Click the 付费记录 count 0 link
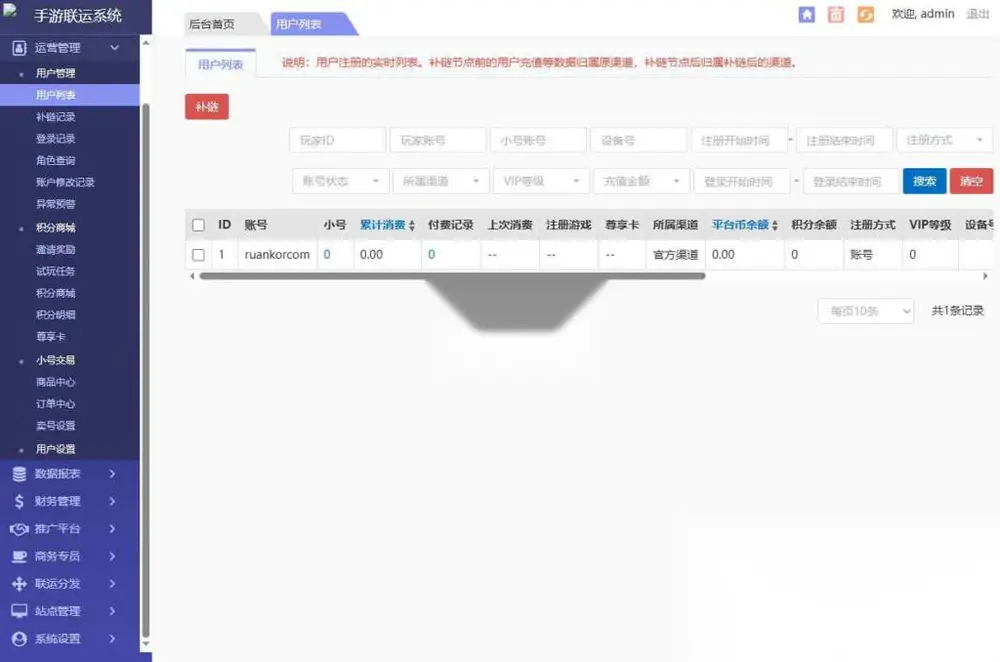Screen dimensions: 1000x662 [432, 254]
